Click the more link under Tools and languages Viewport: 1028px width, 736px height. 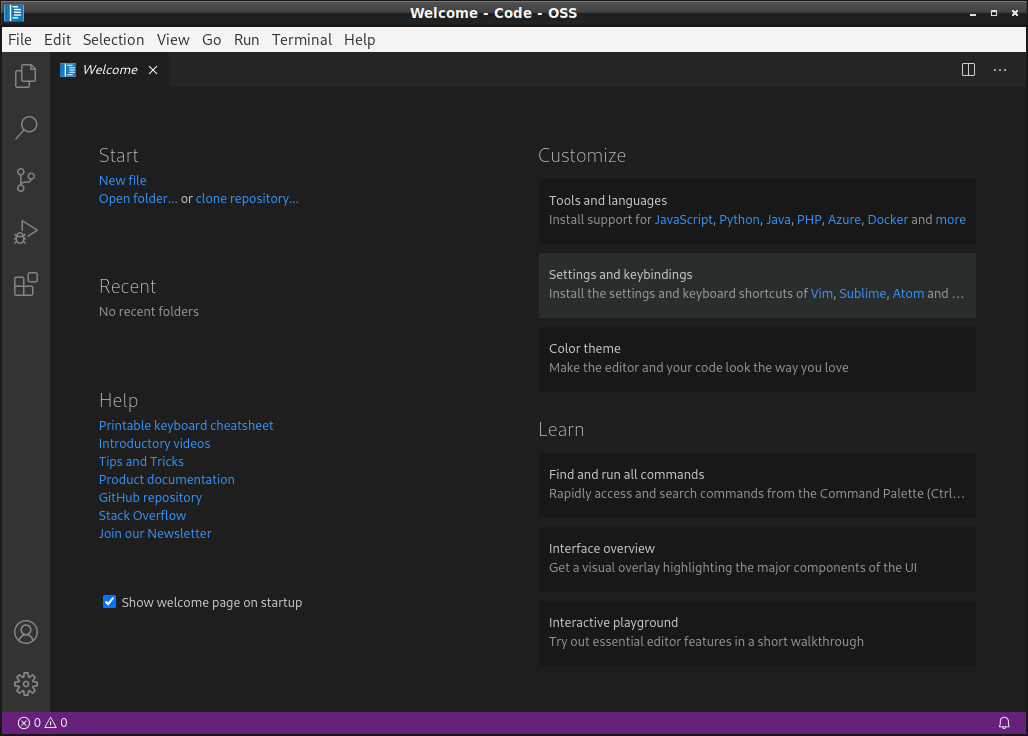pyautogui.click(x=951, y=220)
